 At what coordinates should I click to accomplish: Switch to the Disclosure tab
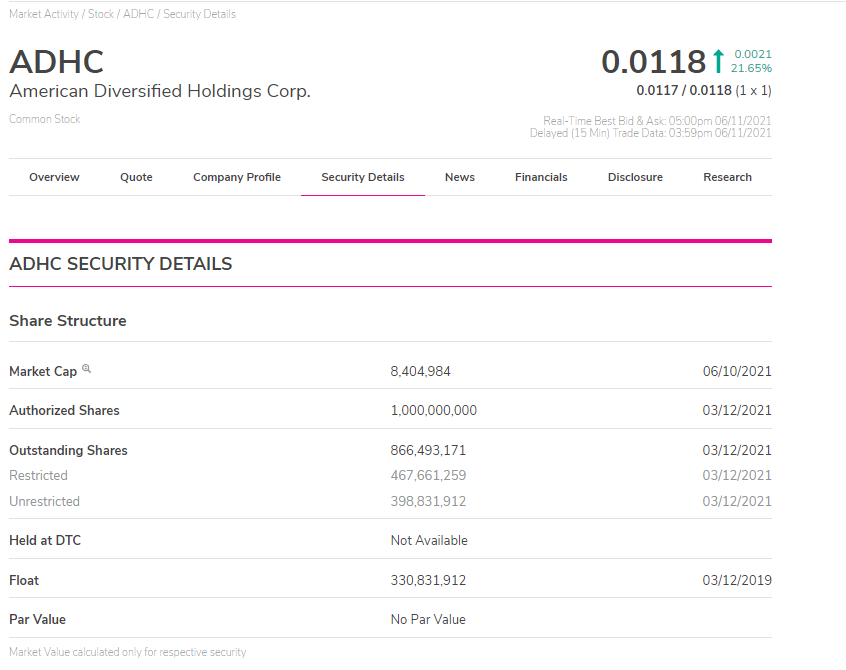point(635,177)
